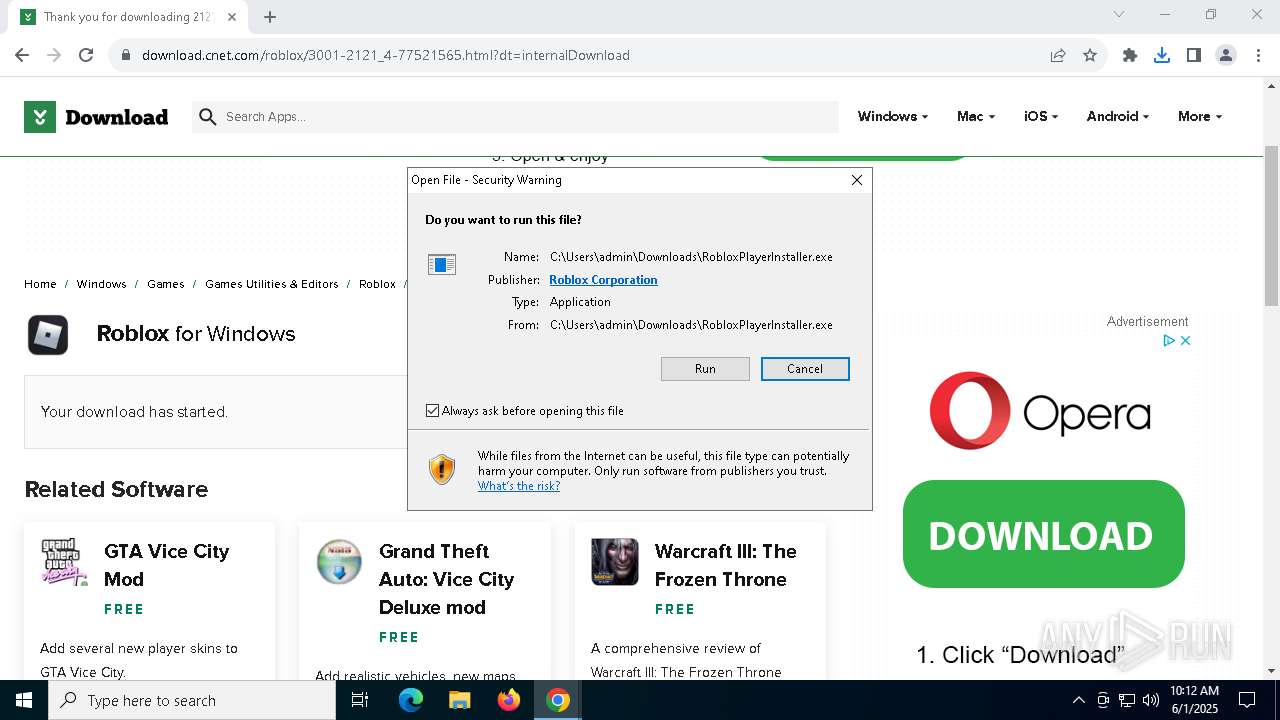Image resolution: width=1280 pixels, height=720 pixels.
Task: Click the address bar URL
Action: [386, 55]
